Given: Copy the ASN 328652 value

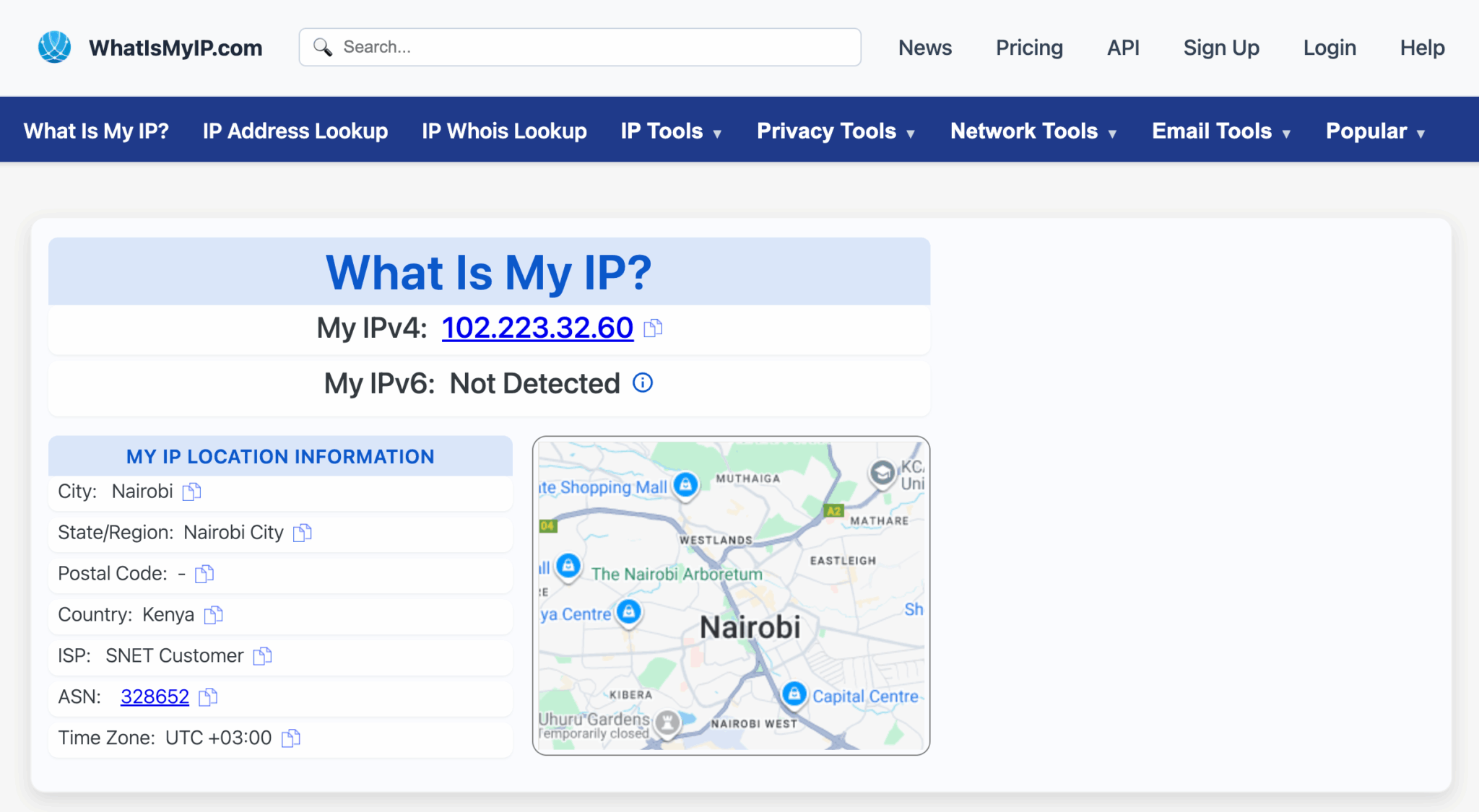Looking at the screenshot, I should tap(209, 697).
